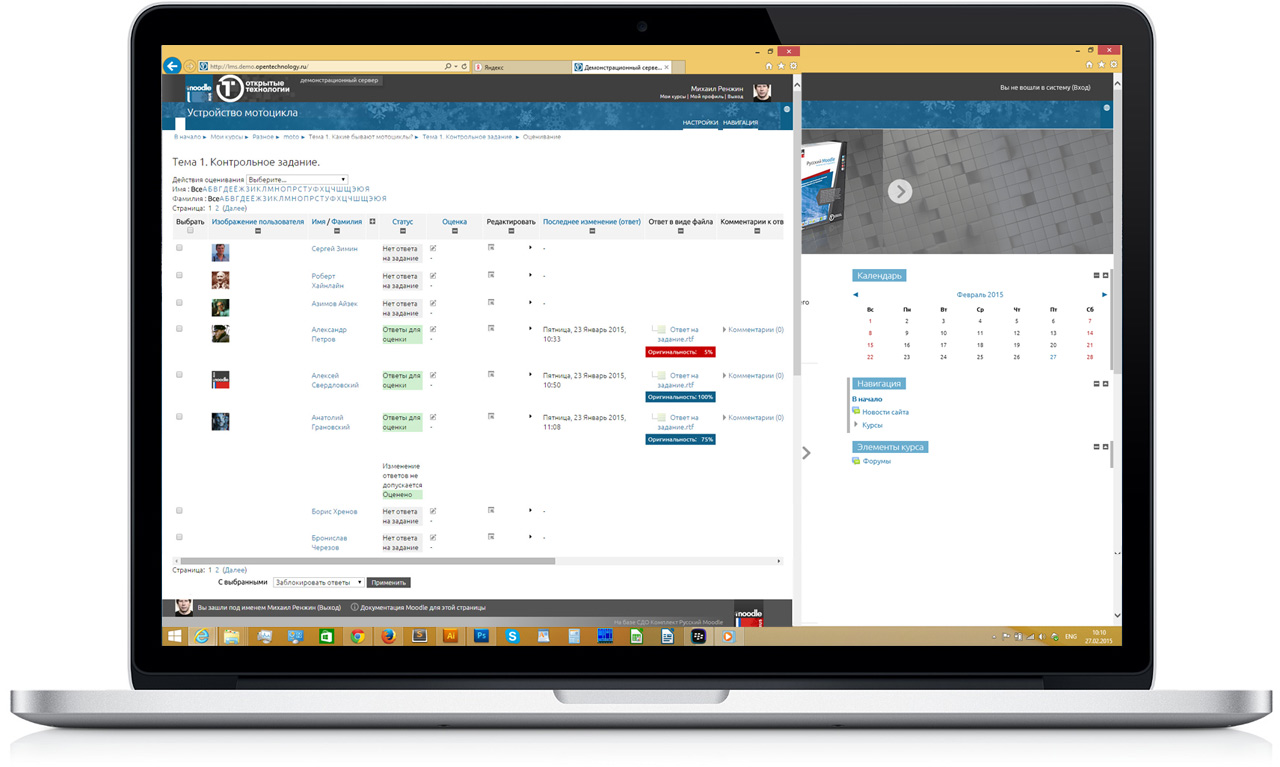Screen dimensions: 1280x767
Task: Open the НАСТРОЙКИ menu in header
Action: click(700, 123)
